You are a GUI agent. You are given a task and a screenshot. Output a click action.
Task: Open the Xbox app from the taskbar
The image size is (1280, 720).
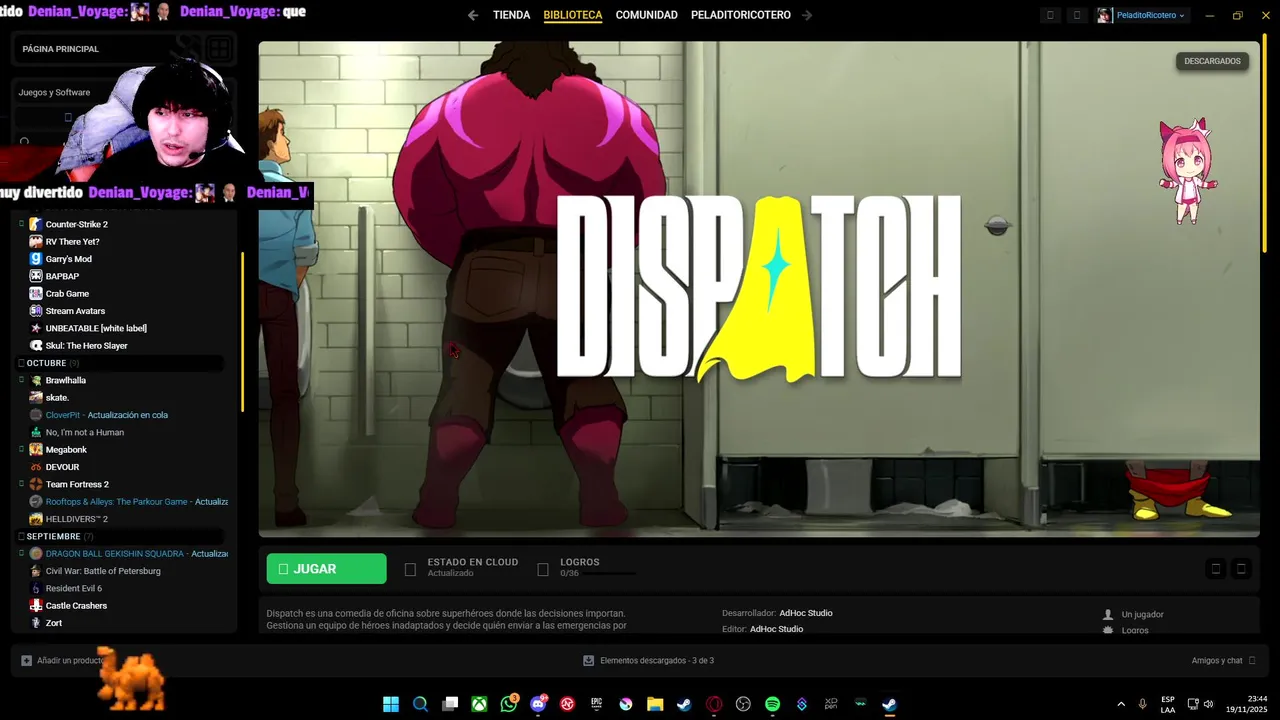pos(480,704)
